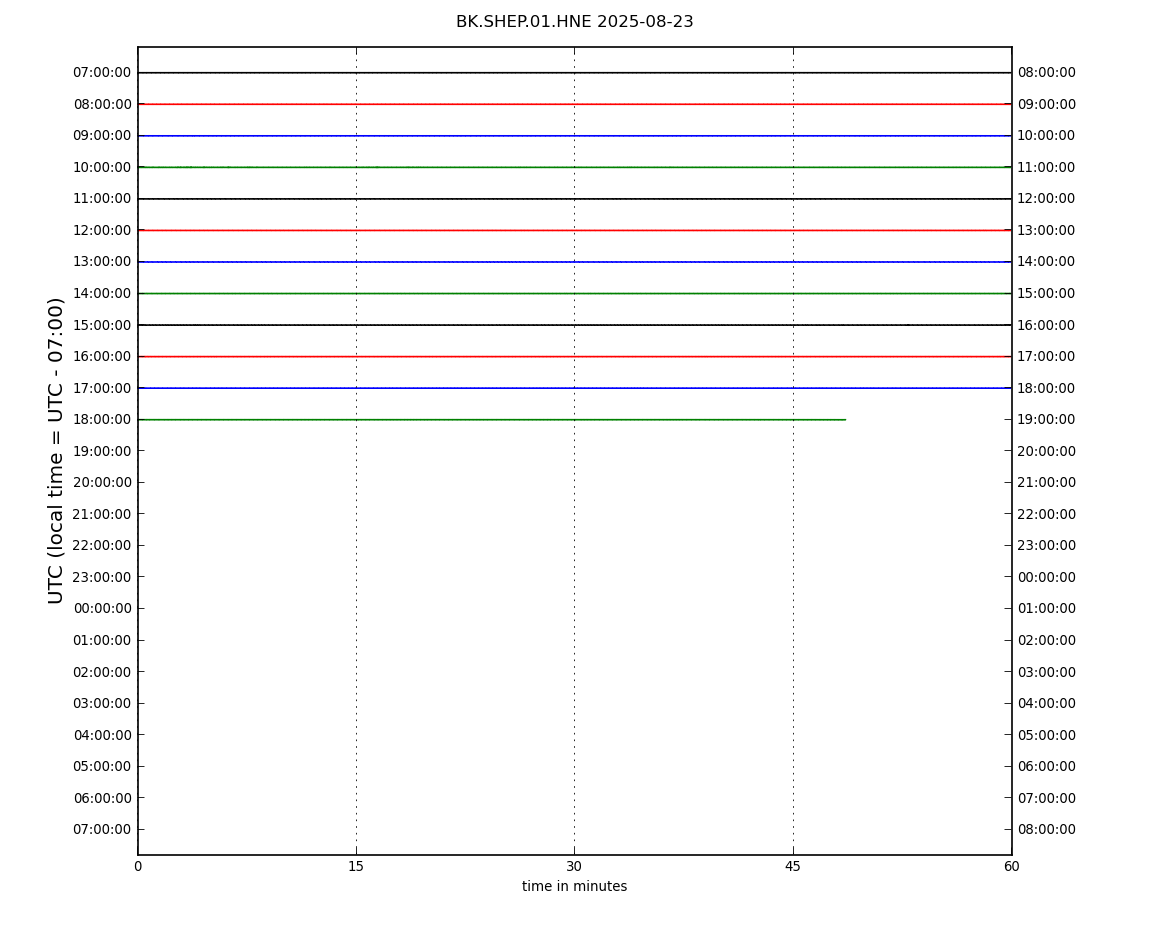Viewport: 1150px width, 950px height.
Task: Click the blue trace starting at 09:00:00 UTC
Action: 574,136
